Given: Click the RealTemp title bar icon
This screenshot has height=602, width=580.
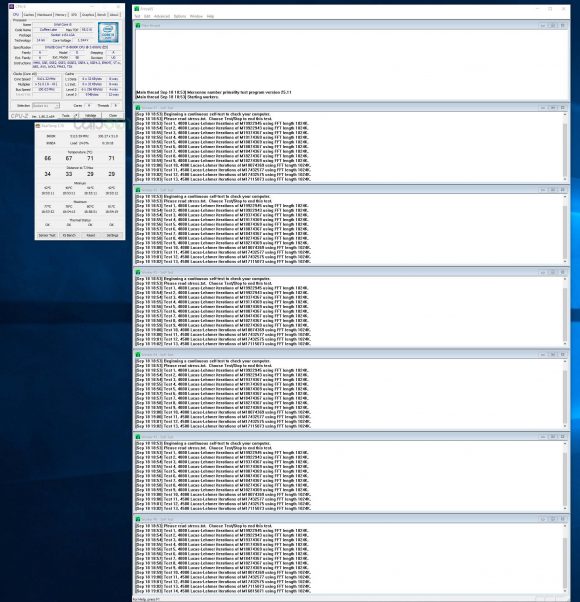Looking at the screenshot, I should pyautogui.click(x=38, y=126).
